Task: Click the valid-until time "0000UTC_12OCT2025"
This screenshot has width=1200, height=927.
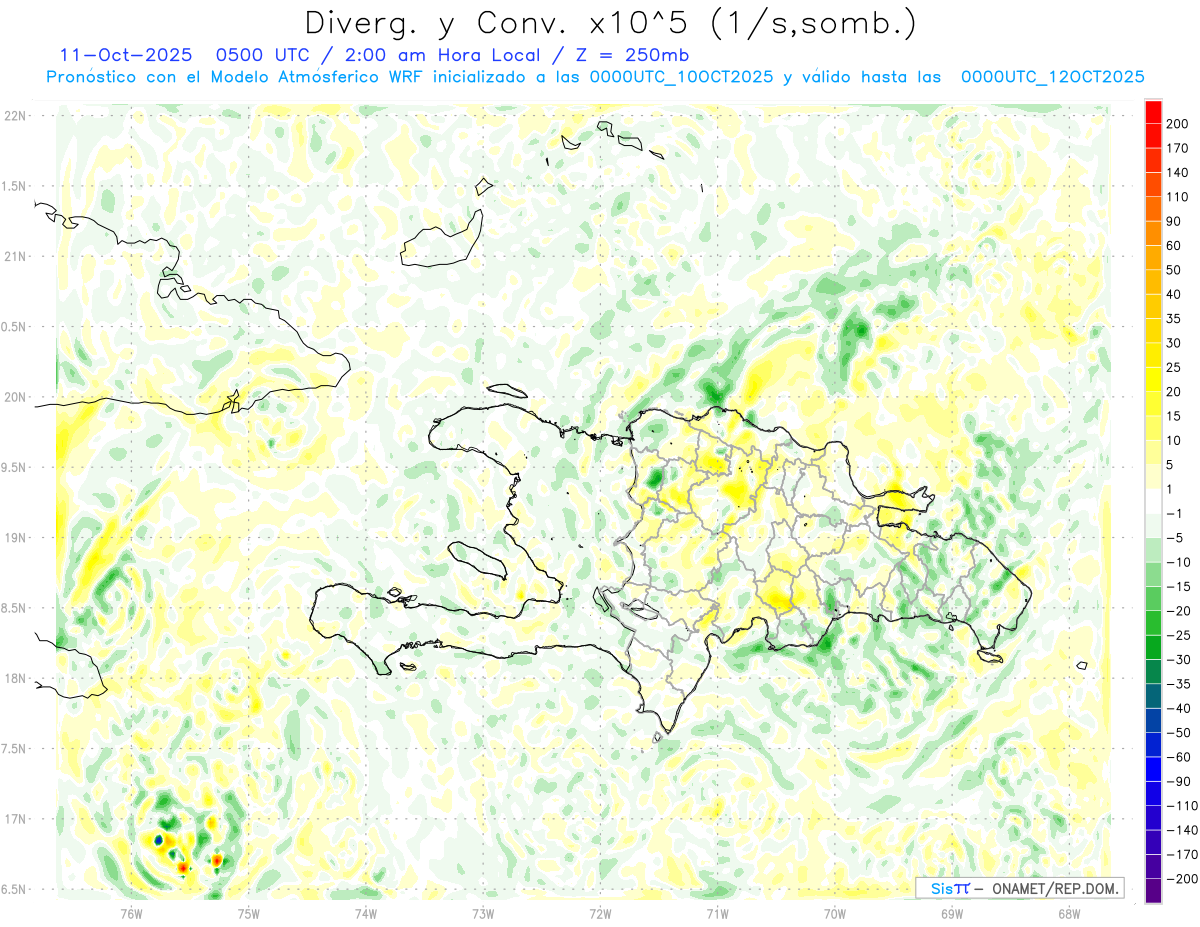Action: click(x=1052, y=77)
